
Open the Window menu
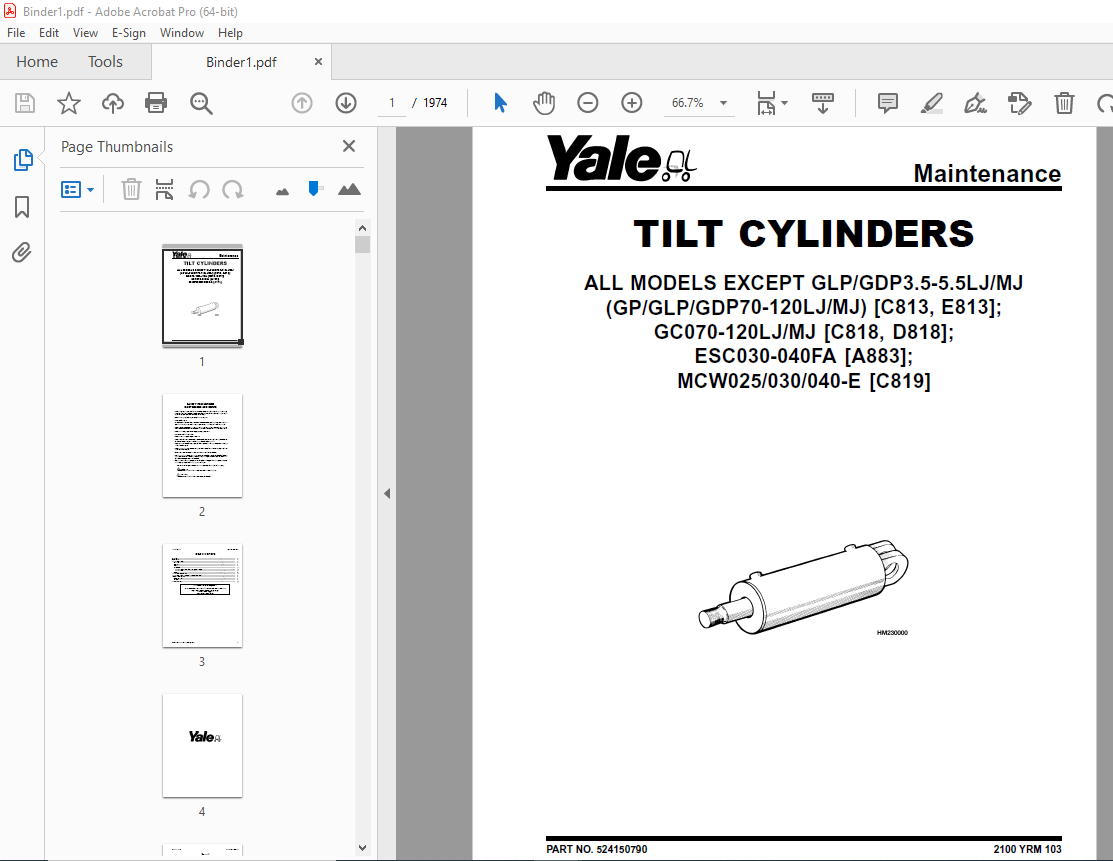pyautogui.click(x=182, y=33)
